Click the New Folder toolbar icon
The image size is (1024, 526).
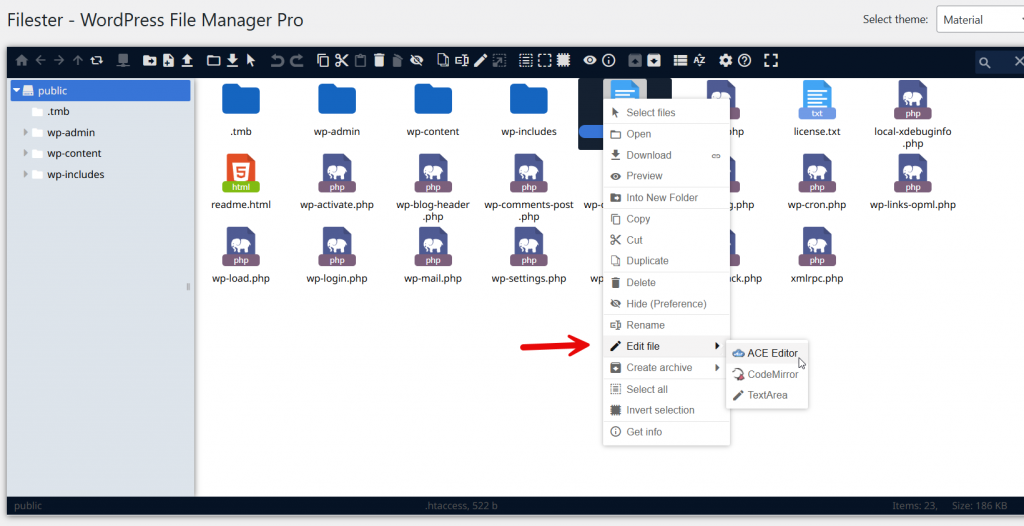coord(149,61)
